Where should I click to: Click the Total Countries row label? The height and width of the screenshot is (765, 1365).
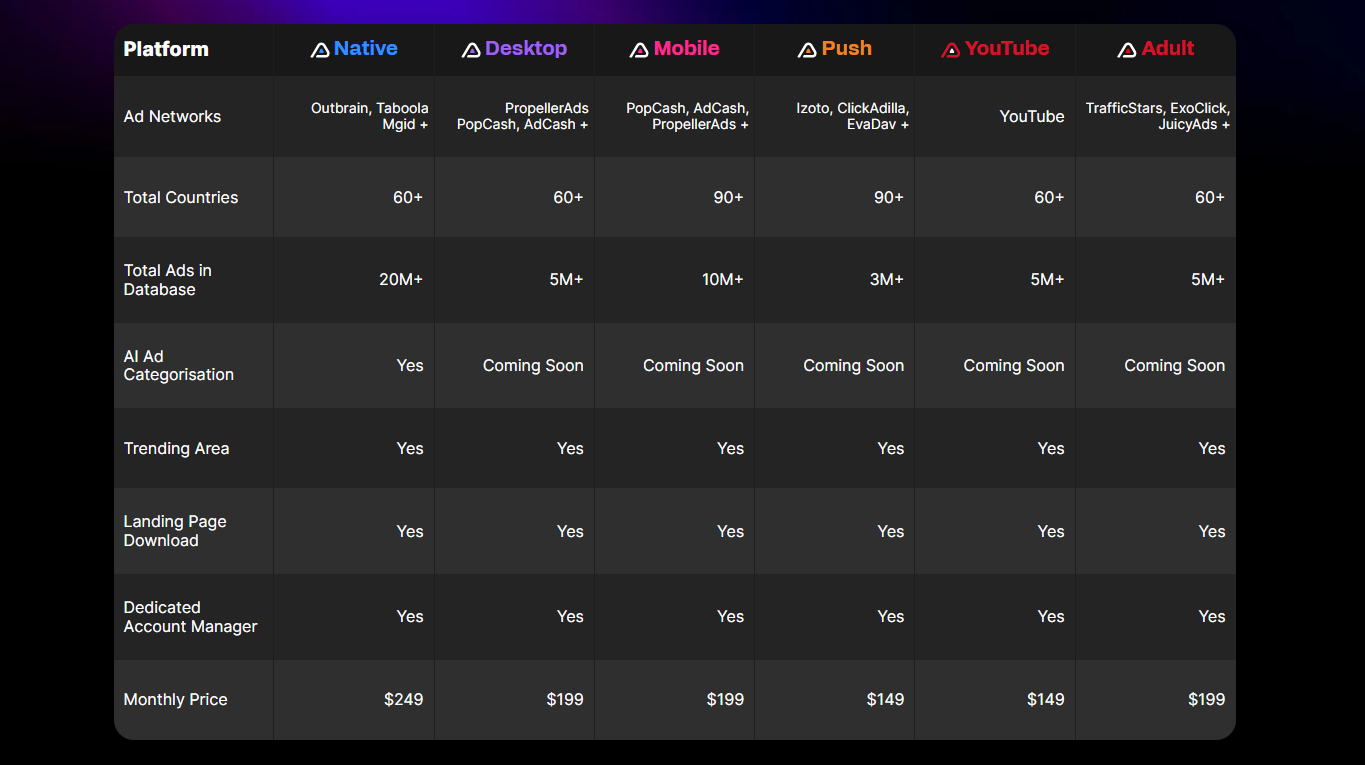coord(181,197)
